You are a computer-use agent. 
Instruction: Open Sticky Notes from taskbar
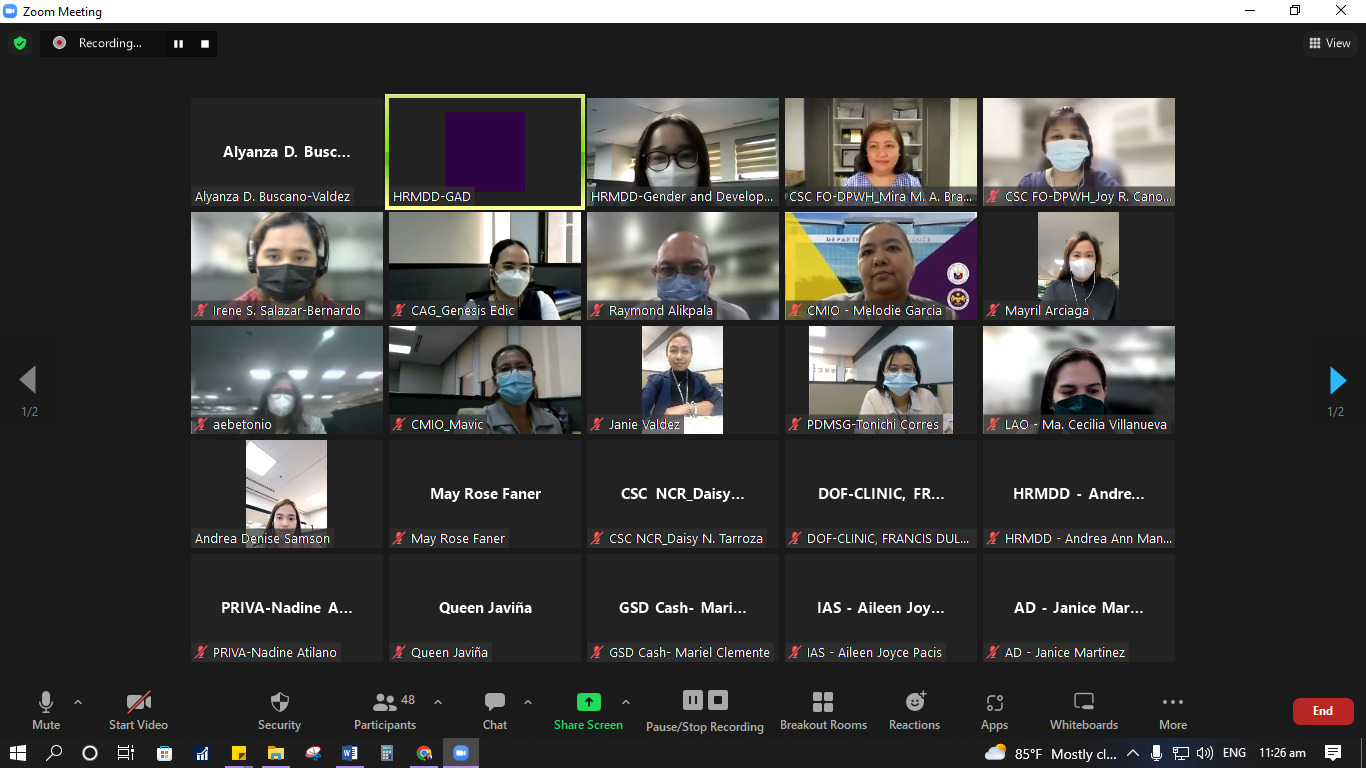point(239,753)
